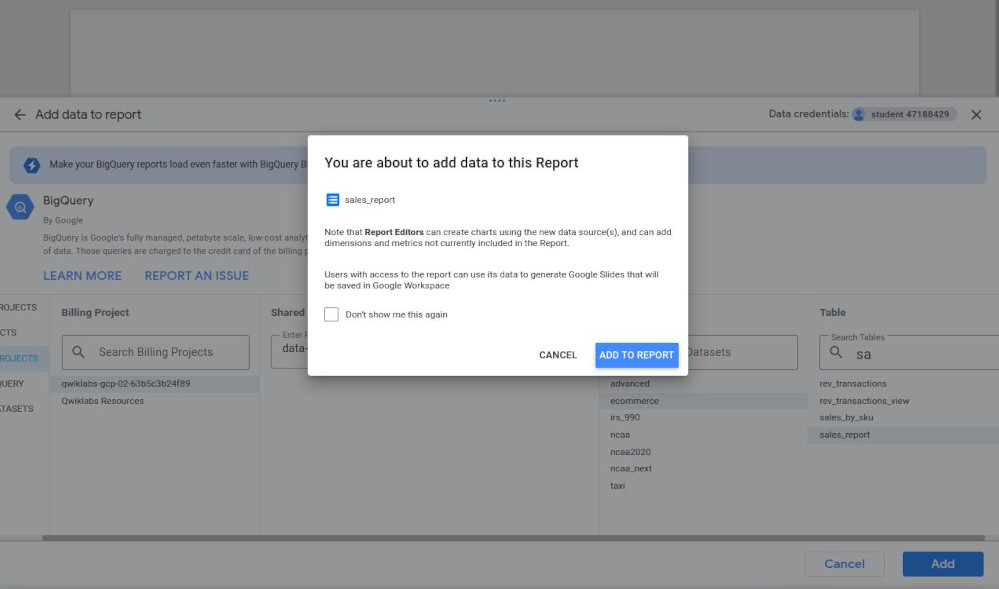Click the blue Add button
The width and height of the screenshot is (999, 589).
(943, 564)
